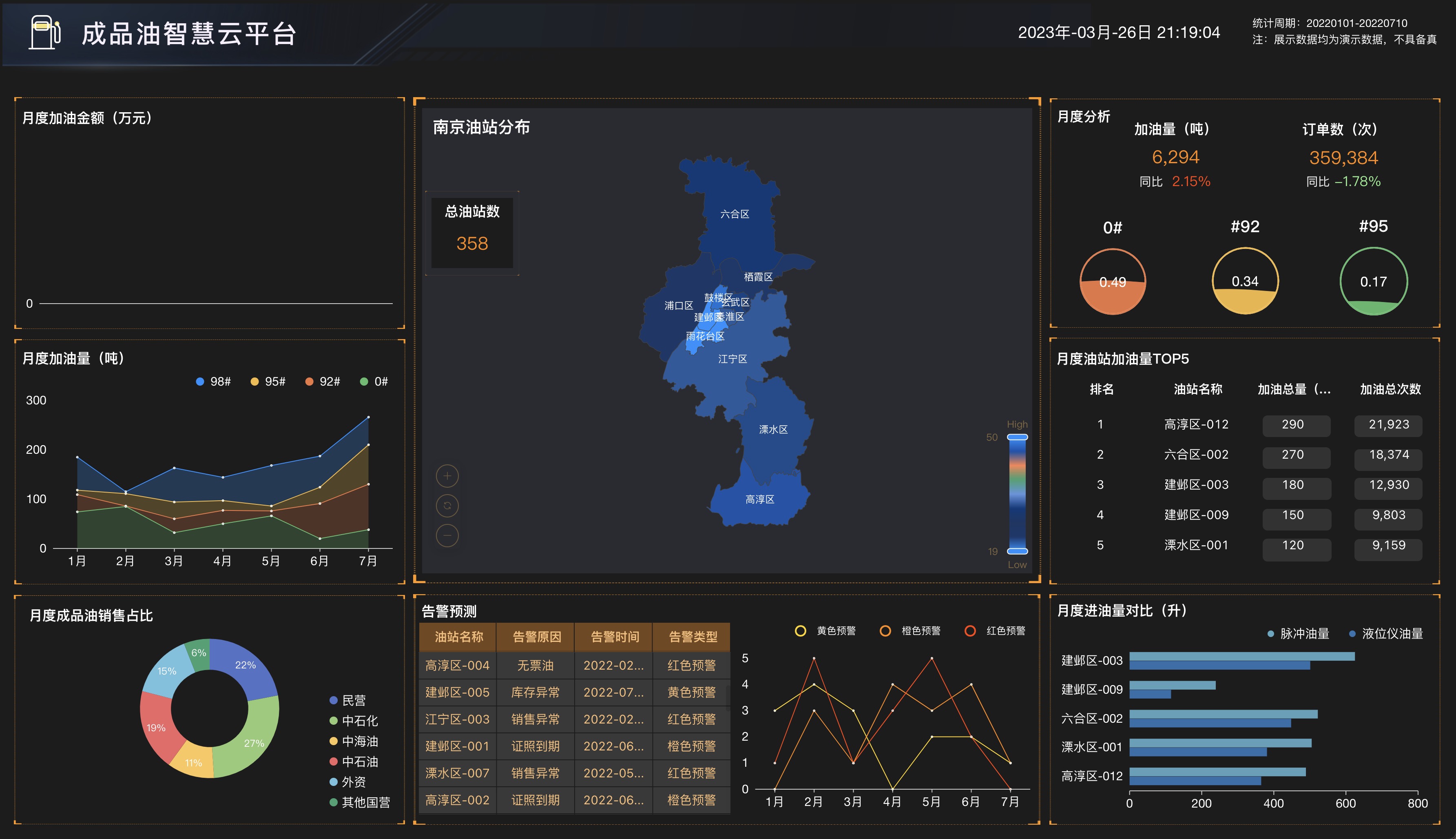Toggle 中石化 pie legend entry
1456x839 pixels.
click(x=354, y=721)
